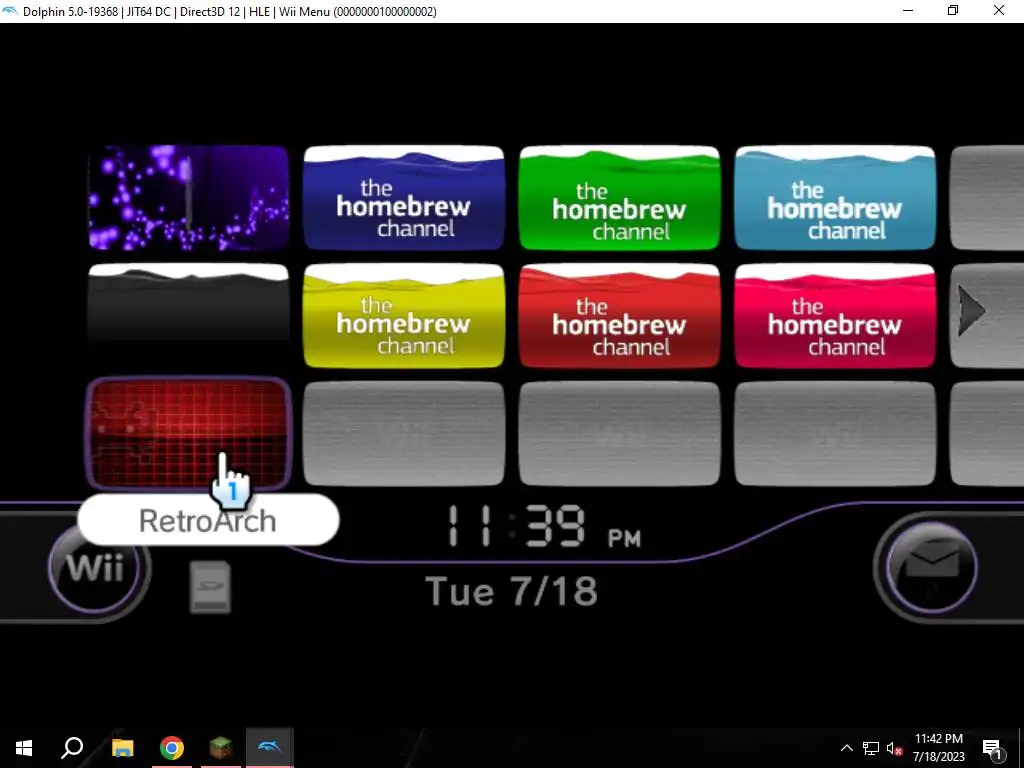Launch the pink homebrew channel

click(835, 315)
